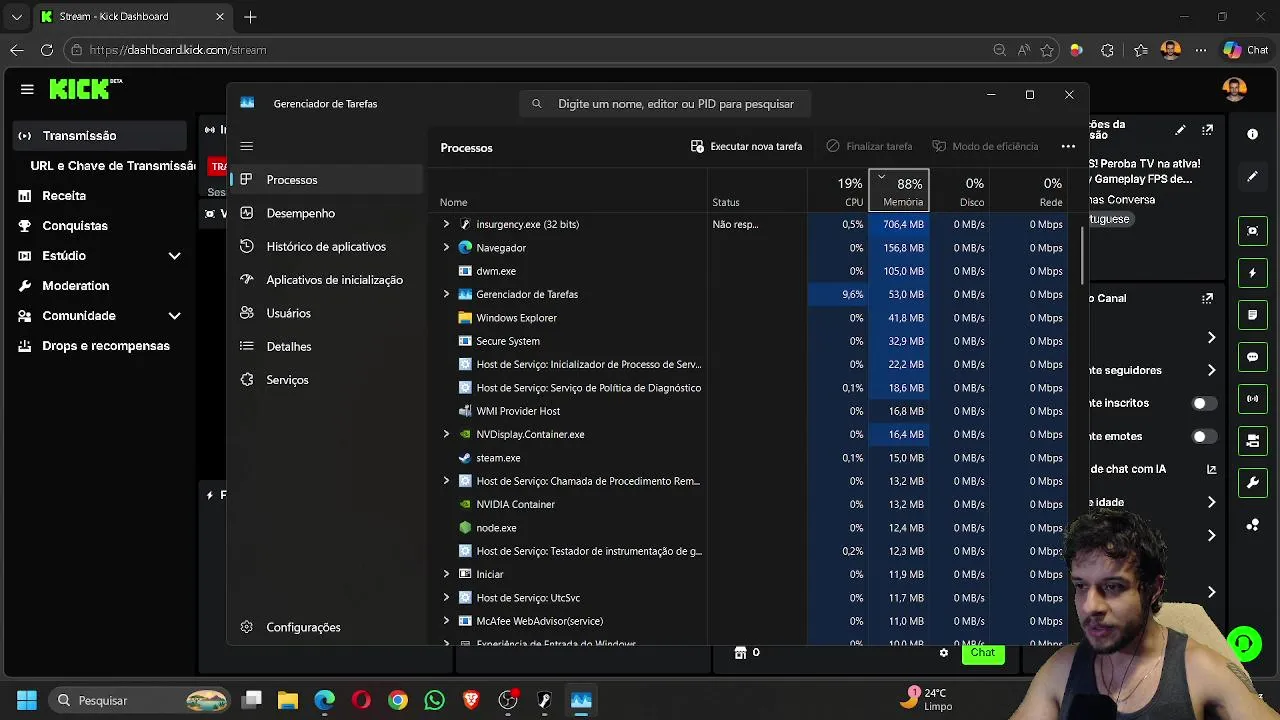Sort by the Rede column header

coord(1029,191)
